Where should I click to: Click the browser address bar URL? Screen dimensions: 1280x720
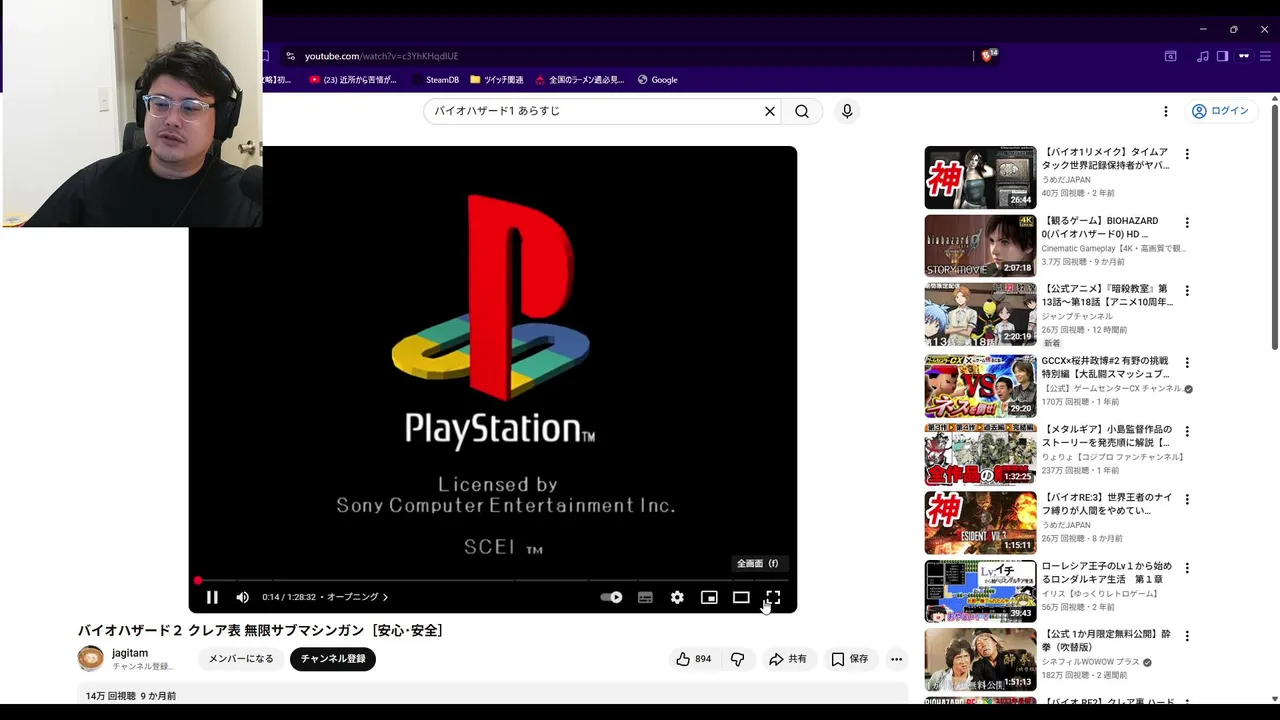coord(381,56)
